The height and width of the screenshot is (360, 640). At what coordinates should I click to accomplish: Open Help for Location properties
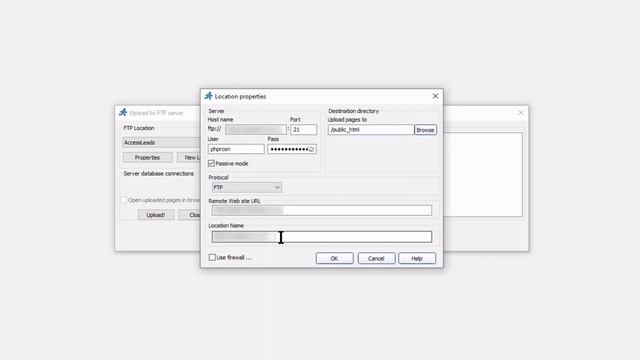click(417, 258)
